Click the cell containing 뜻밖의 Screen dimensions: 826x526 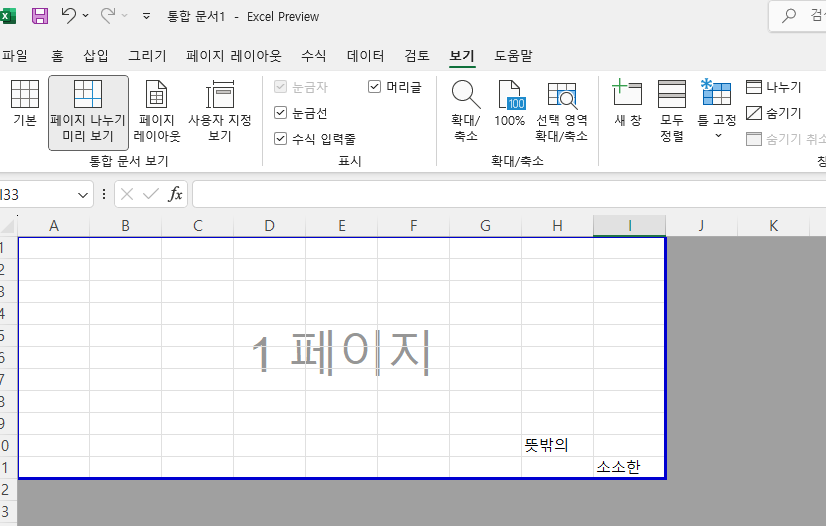[x=557, y=445]
